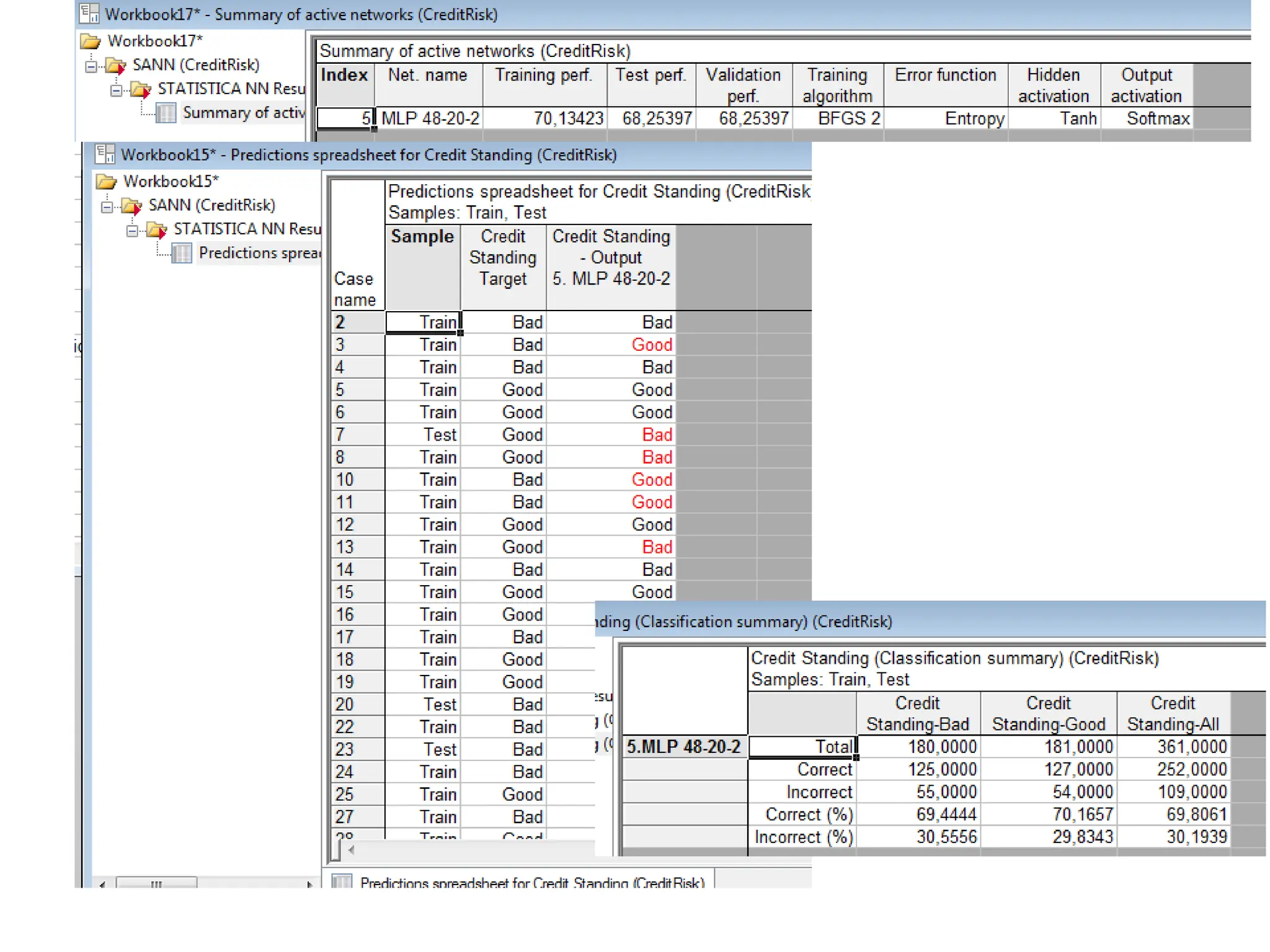Collapse SANN (CreditRisk) node in Workbook17 tree
Viewport: 1270px width, 952px height.
(x=91, y=66)
